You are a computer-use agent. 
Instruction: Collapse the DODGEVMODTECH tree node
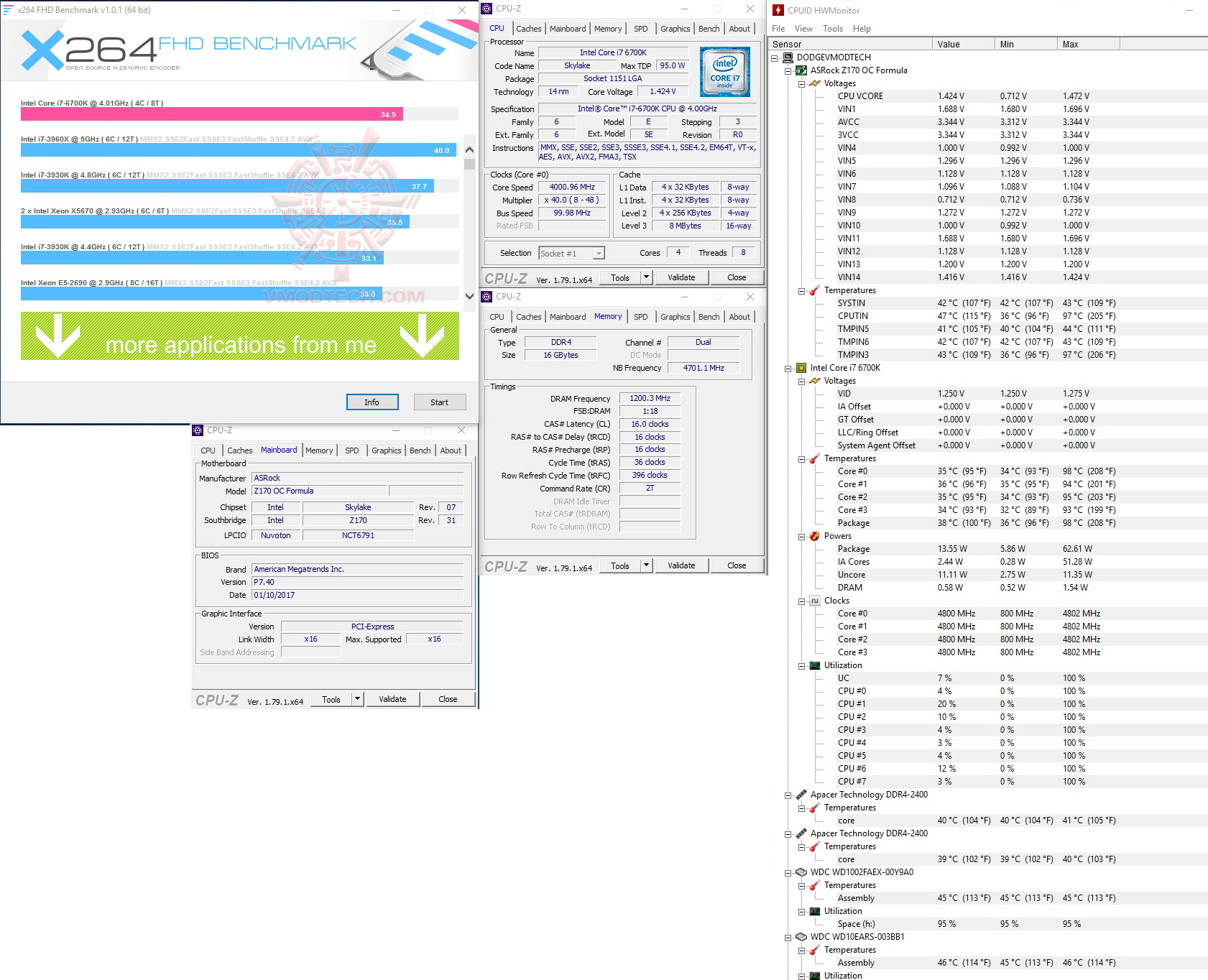tap(775, 58)
